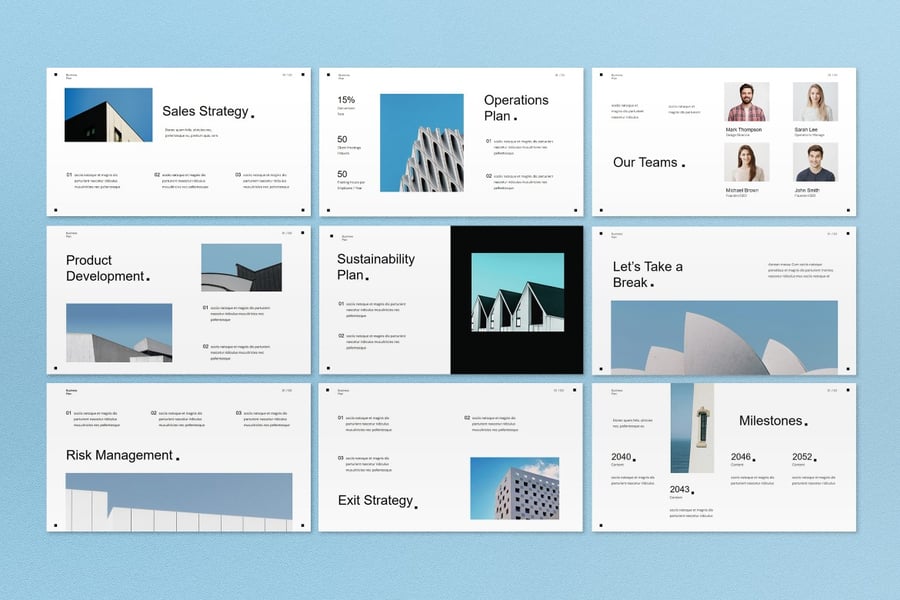
Task: Select Sarah Lee's team photo
Action: pyautogui.click(x=815, y=102)
